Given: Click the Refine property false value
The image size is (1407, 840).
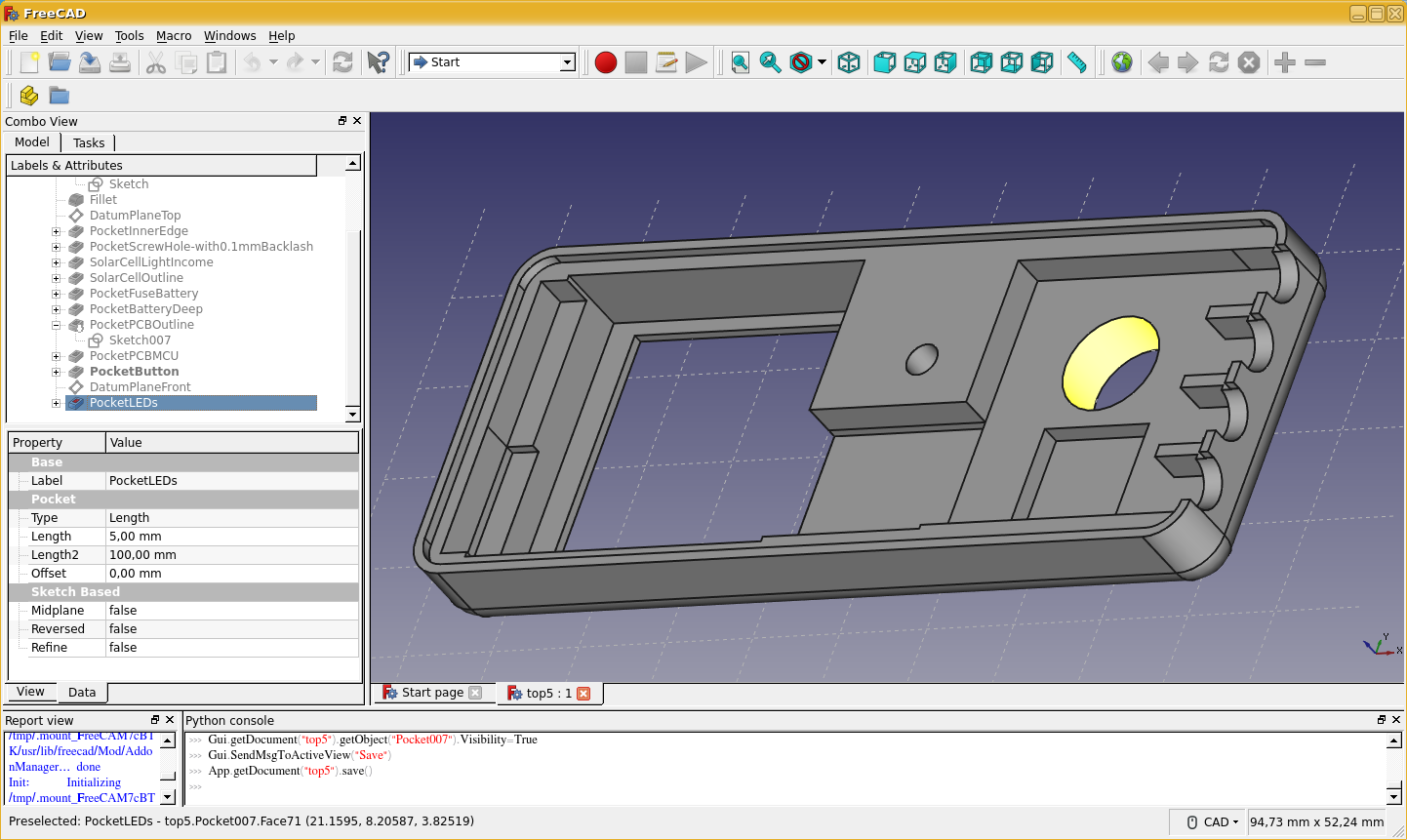Looking at the screenshot, I should point(123,648).
